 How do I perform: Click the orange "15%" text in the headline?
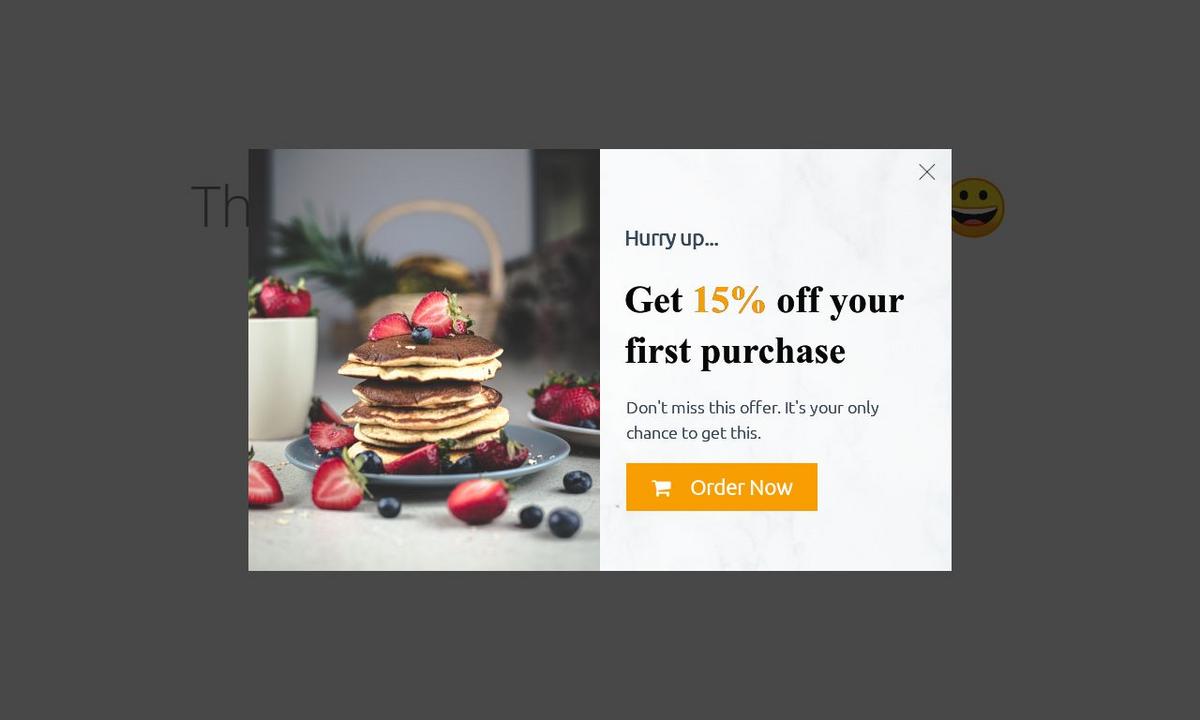point(729,299)
